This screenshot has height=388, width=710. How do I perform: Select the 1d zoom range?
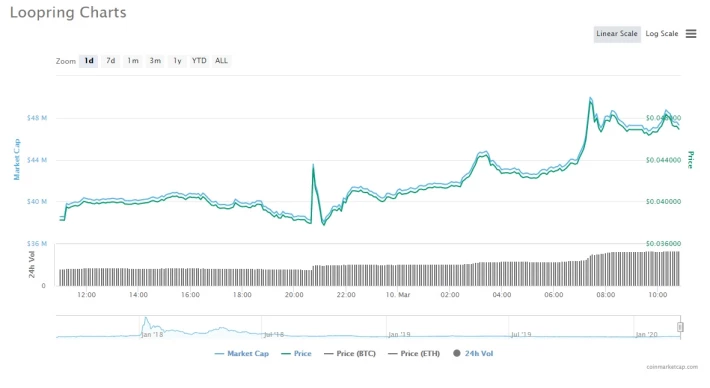[89, 61]
